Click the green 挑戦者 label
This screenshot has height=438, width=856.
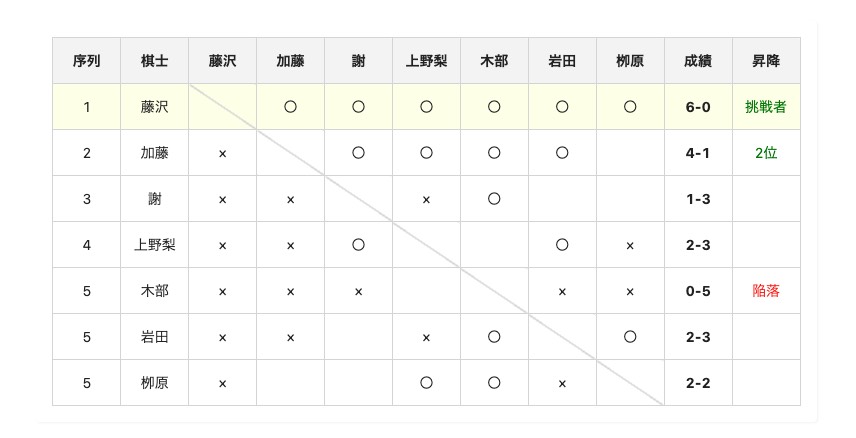click(766, 107)
